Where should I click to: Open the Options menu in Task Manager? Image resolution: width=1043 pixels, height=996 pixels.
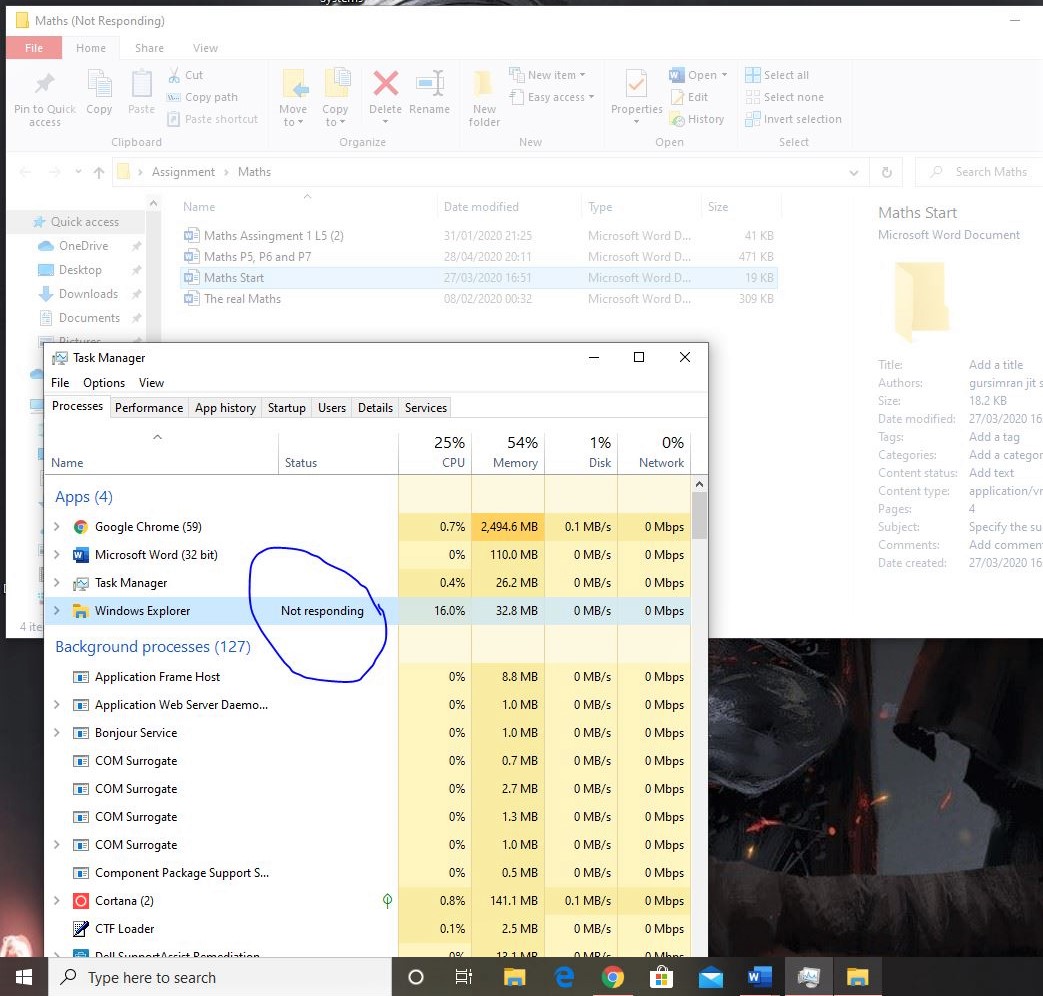click(x=104, y=383)
